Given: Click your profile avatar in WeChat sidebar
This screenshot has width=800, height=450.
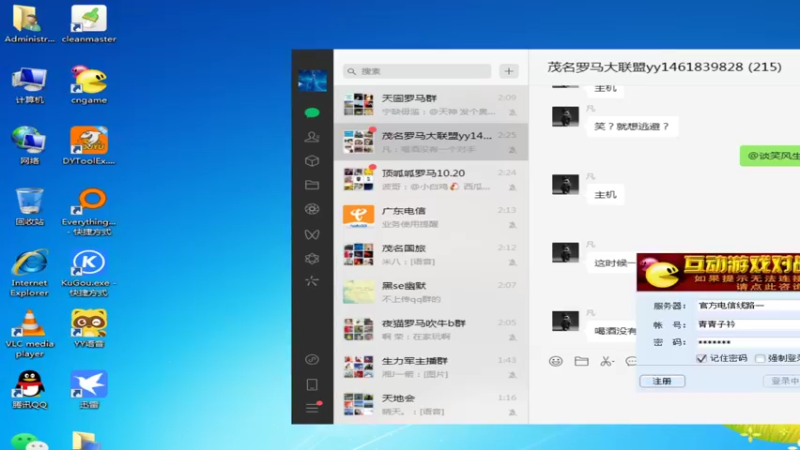Looking at the screenshot, I should coord(312,81).
